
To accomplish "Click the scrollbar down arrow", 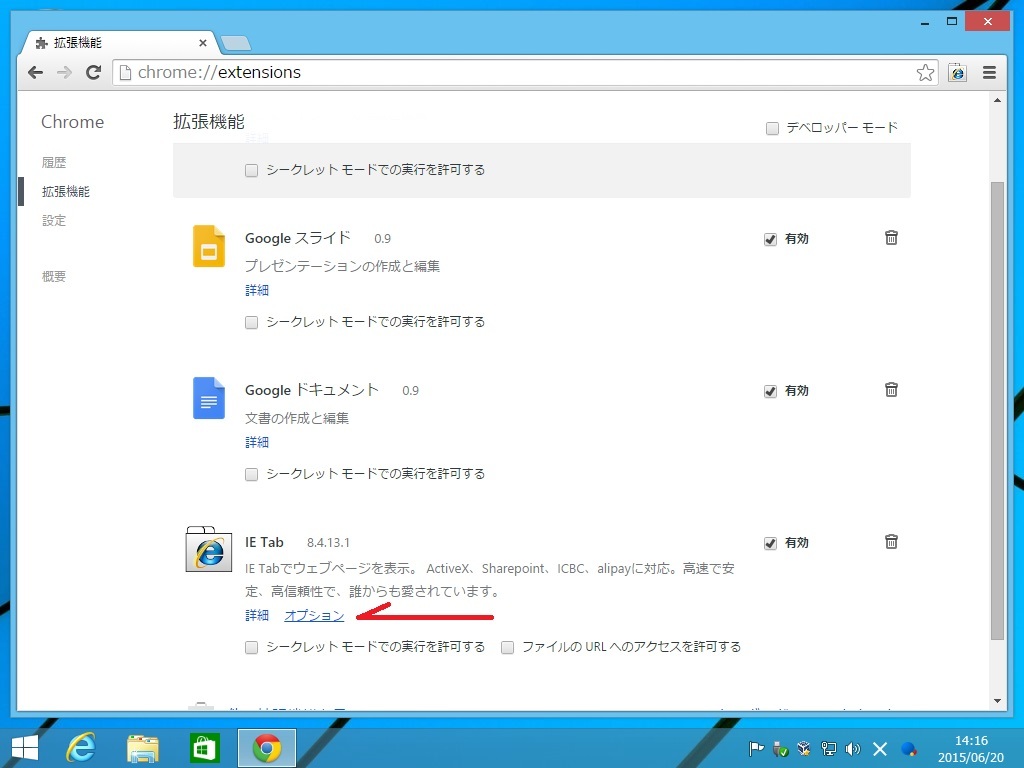I will (997, 701).
